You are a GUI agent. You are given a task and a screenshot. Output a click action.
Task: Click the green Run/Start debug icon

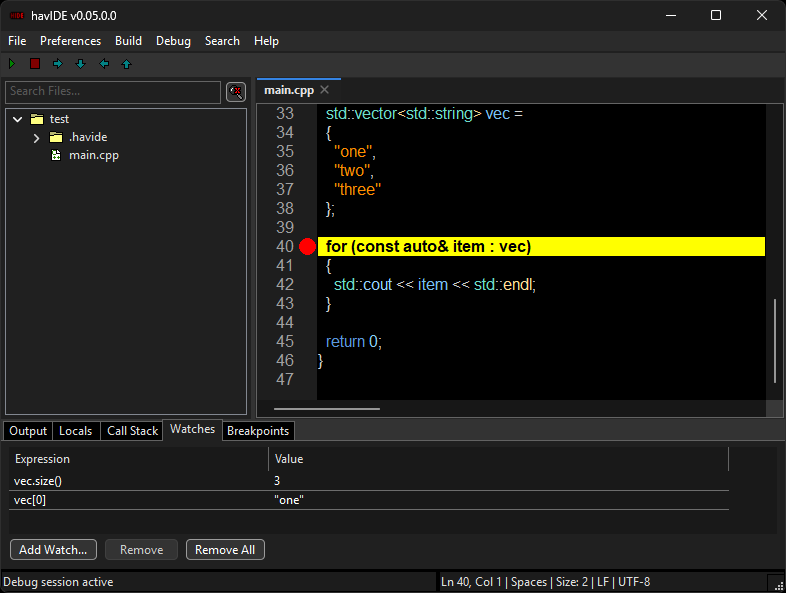pos(12,64)
